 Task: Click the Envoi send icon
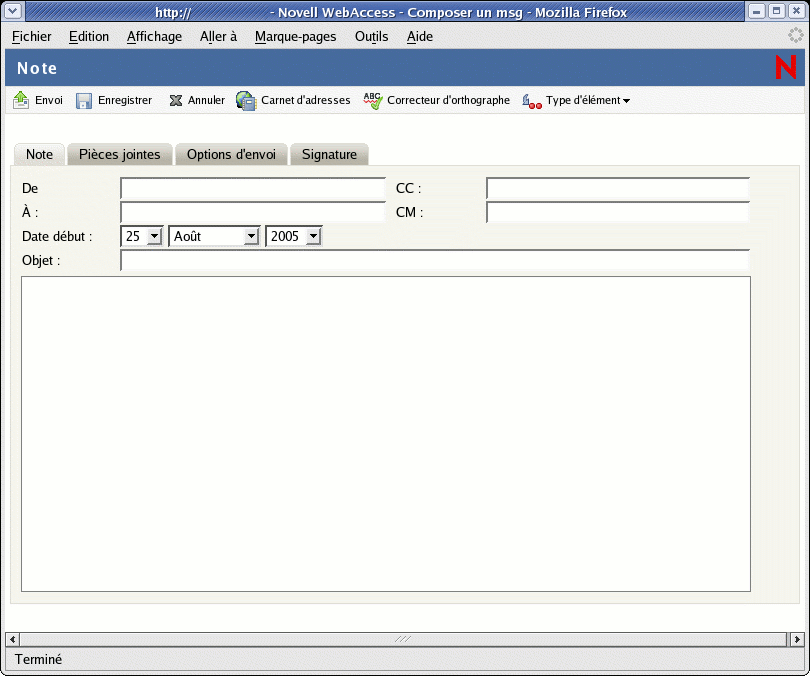point(21,100)
